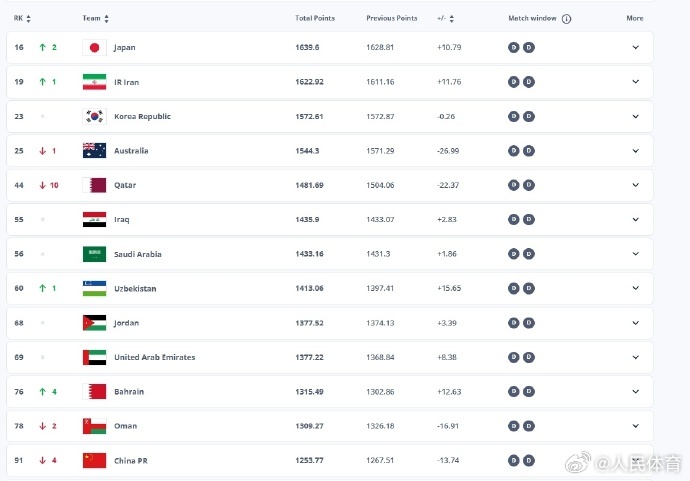The width and height of the screenshot is (690, 481).
Task: Click the China PR flag icon
Action: pos(94,460)
